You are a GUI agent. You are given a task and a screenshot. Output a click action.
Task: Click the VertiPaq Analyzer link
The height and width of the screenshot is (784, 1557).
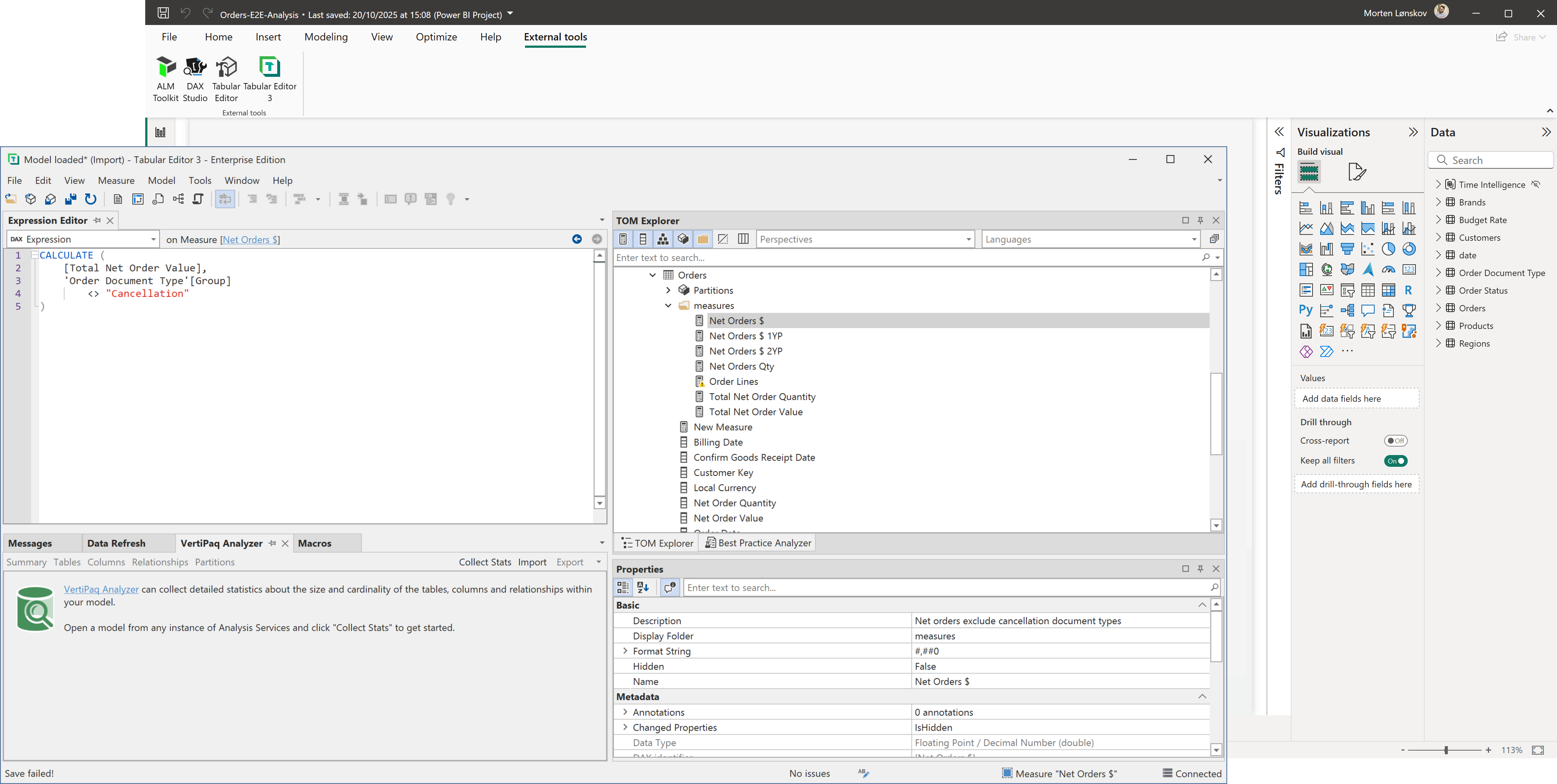tap(101, 589)
